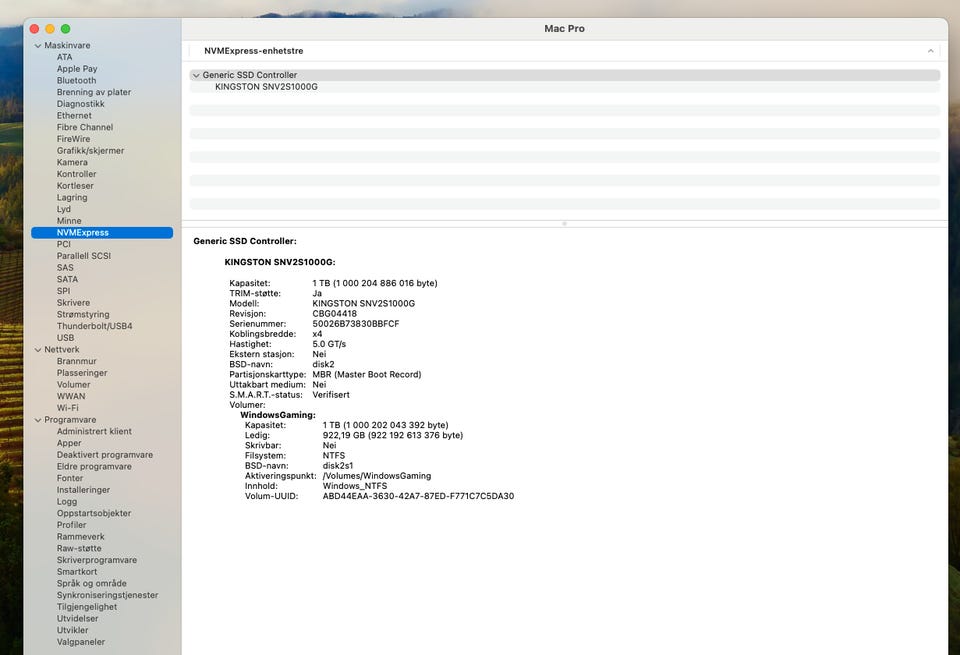This screenshot has width=960, height=655.
Task: Open Språk og område
Action: [x=92, y=583]
